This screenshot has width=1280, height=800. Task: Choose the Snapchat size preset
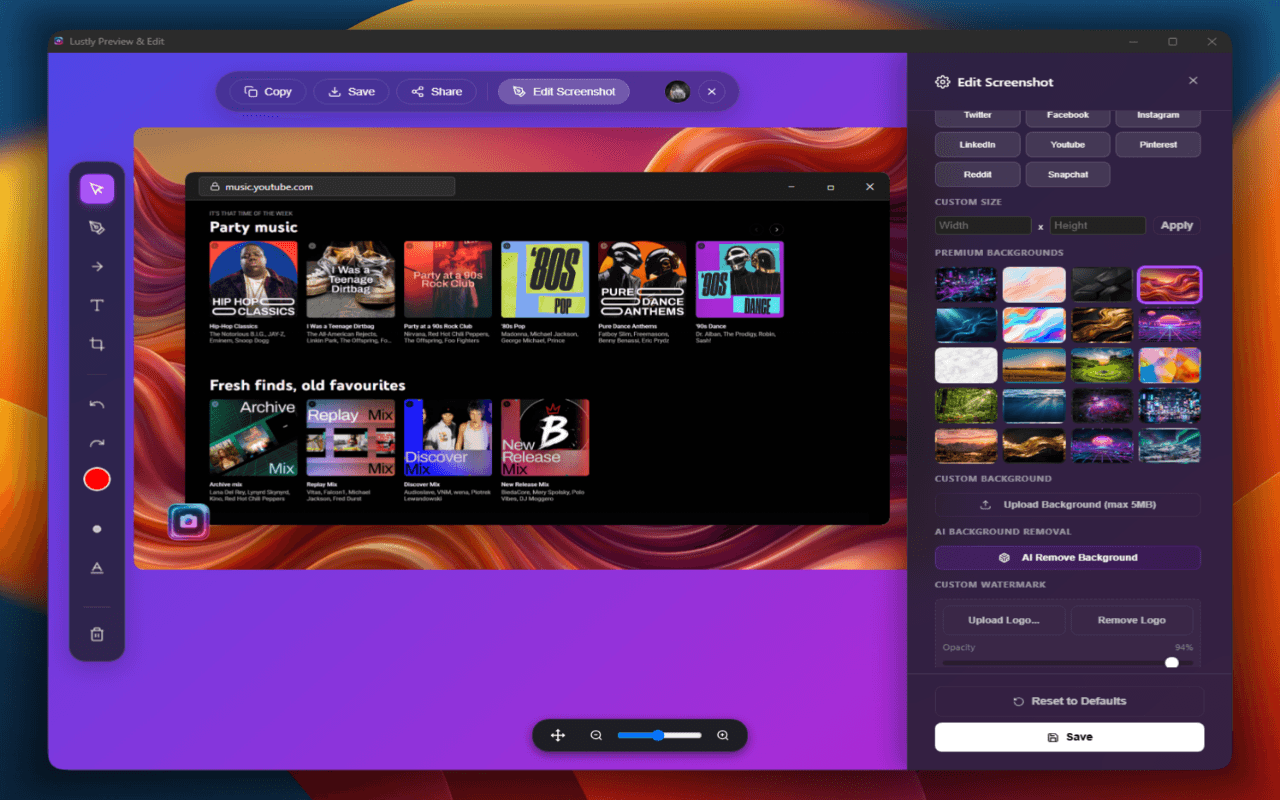[x=1068, y=174]
